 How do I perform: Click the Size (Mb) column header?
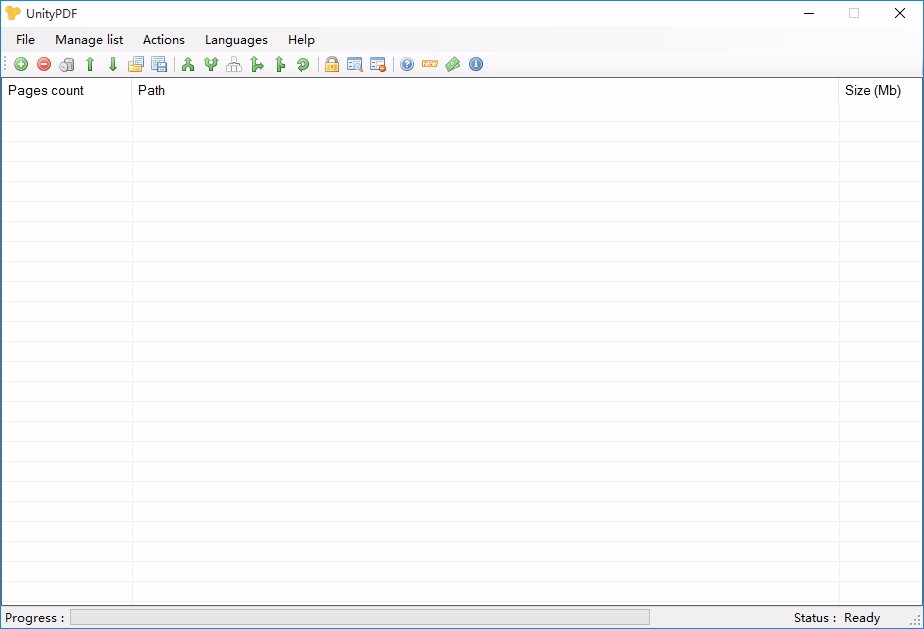[880, 90]
